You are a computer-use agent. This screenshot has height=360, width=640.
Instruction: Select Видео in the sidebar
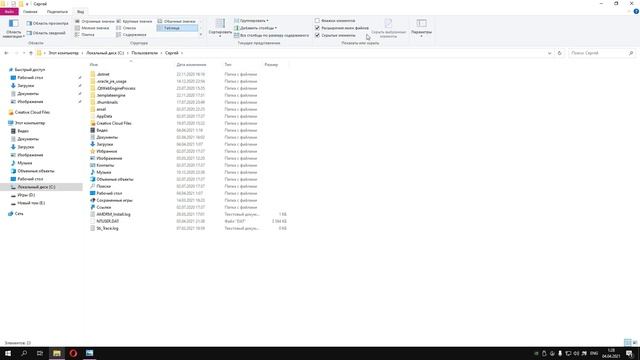(23, 131)
